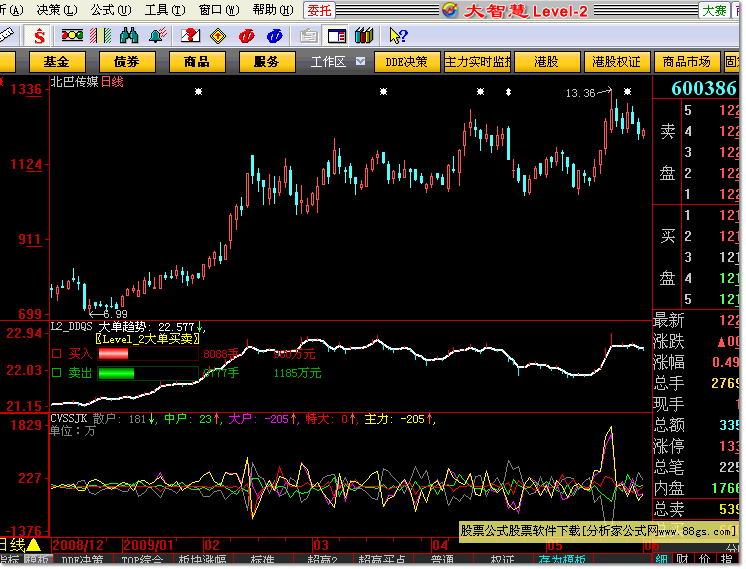Click the L2_DDQS indicator name
Screen dimensions: 746x569
[x=71, y=326]
